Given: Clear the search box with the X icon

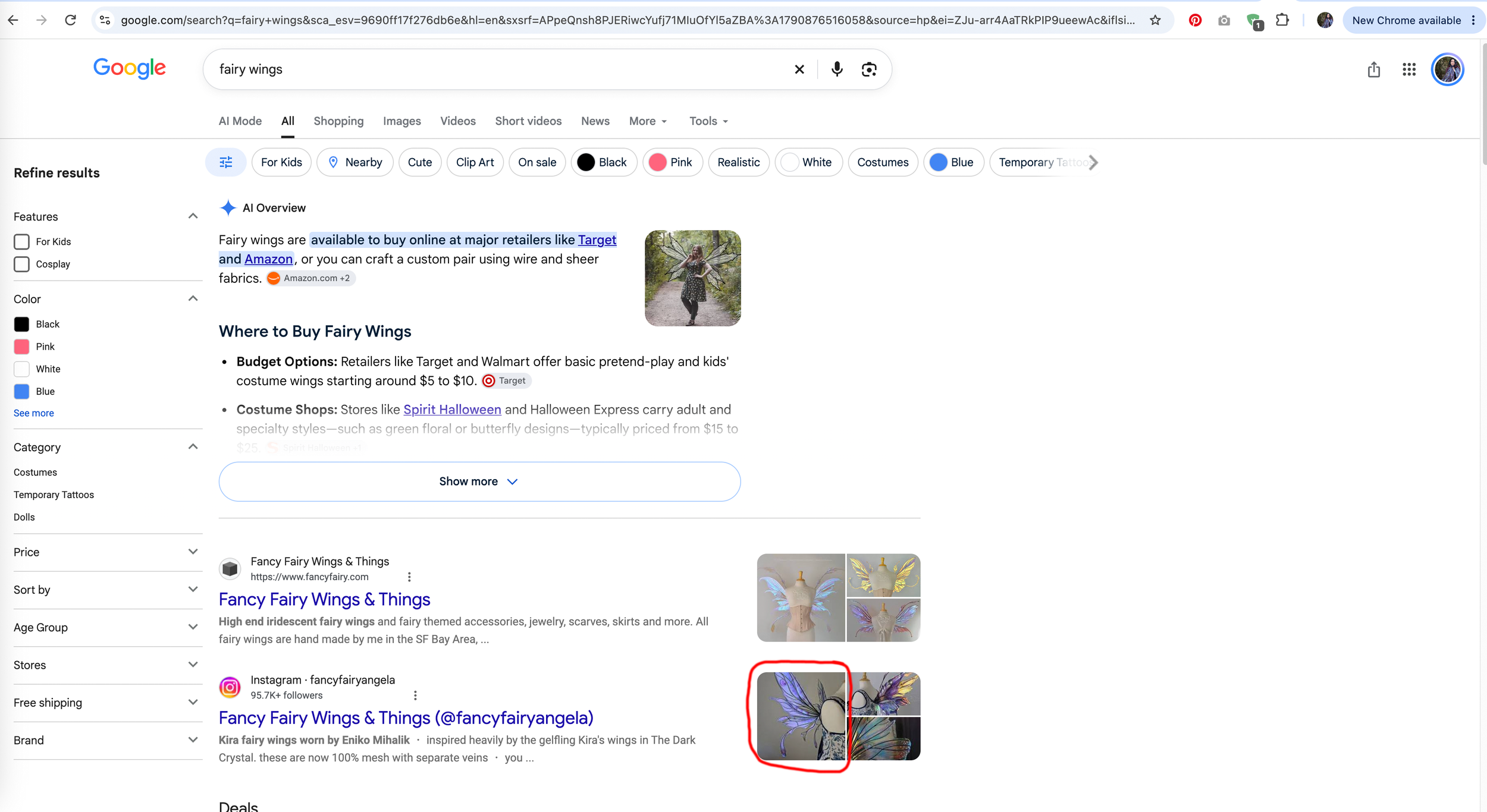Looking at the screenshot, I should coord(799,70).
